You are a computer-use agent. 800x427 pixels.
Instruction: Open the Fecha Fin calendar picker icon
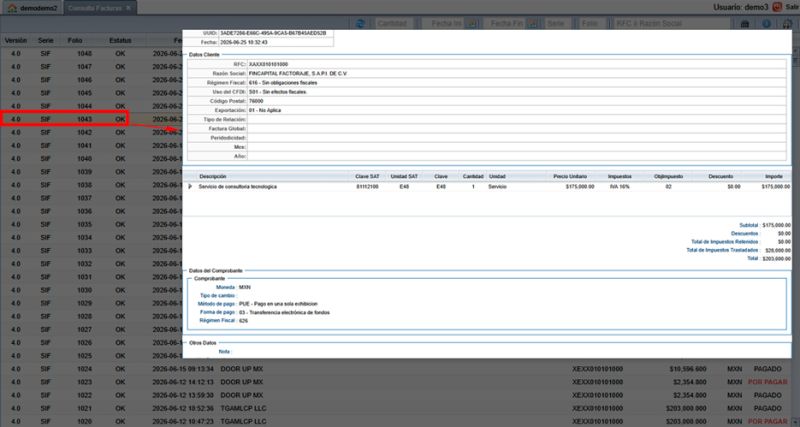point(533,23)
